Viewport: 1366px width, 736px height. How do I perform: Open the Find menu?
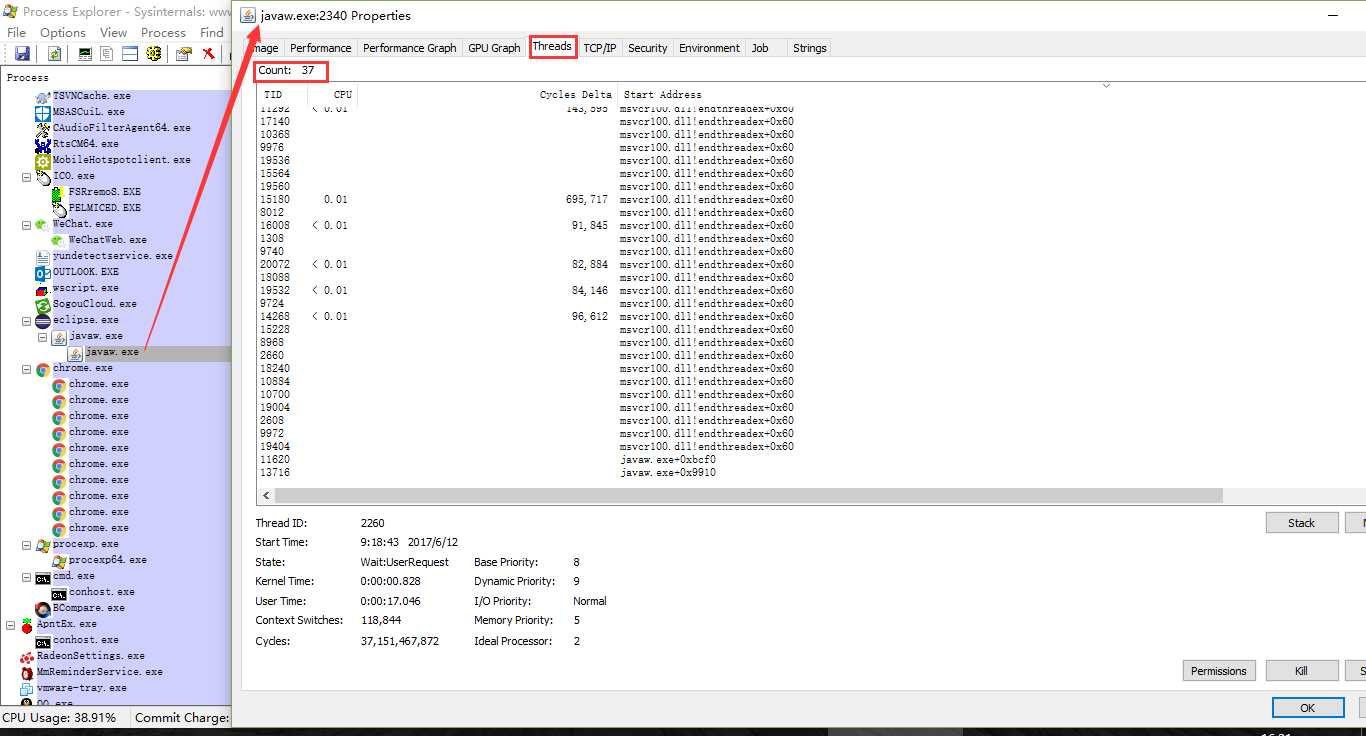pyautogui.click(x=211, y=32)
